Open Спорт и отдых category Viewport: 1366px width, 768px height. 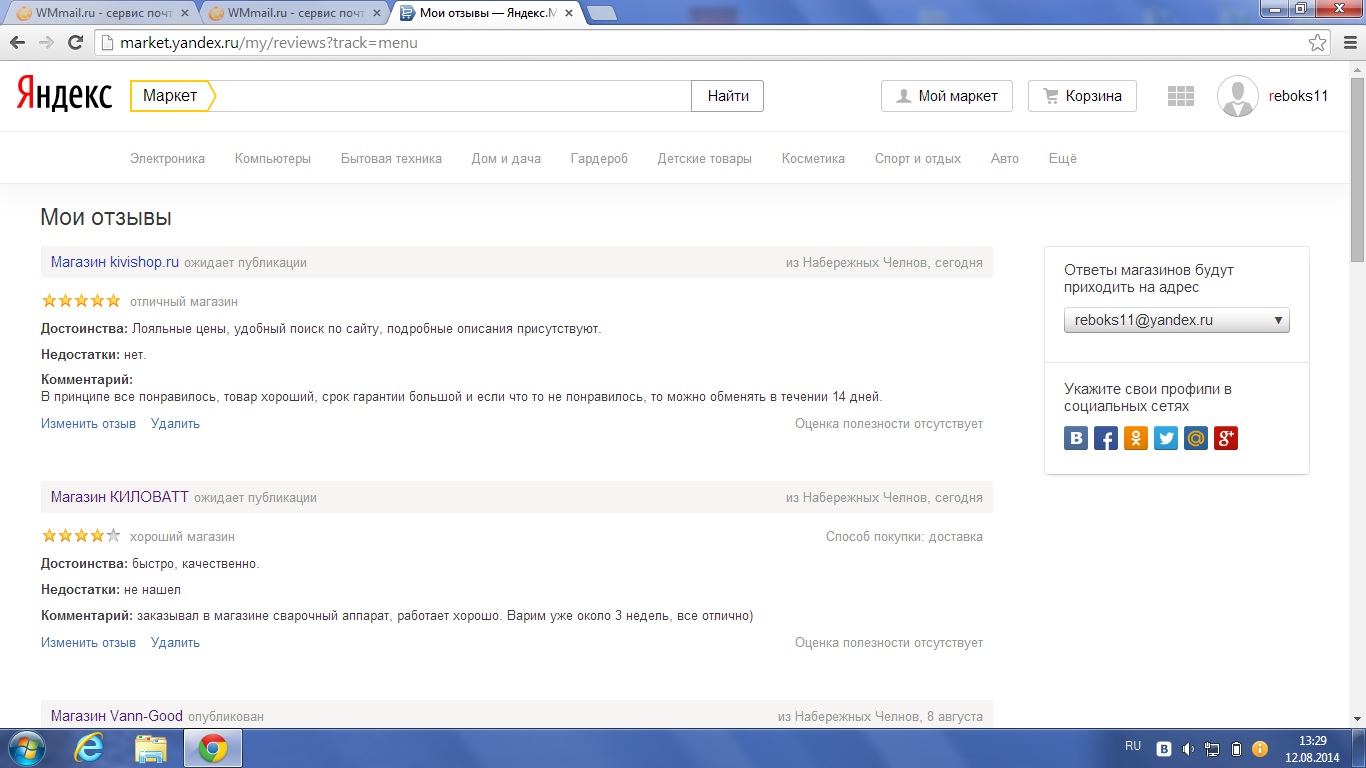coord(918,158)
